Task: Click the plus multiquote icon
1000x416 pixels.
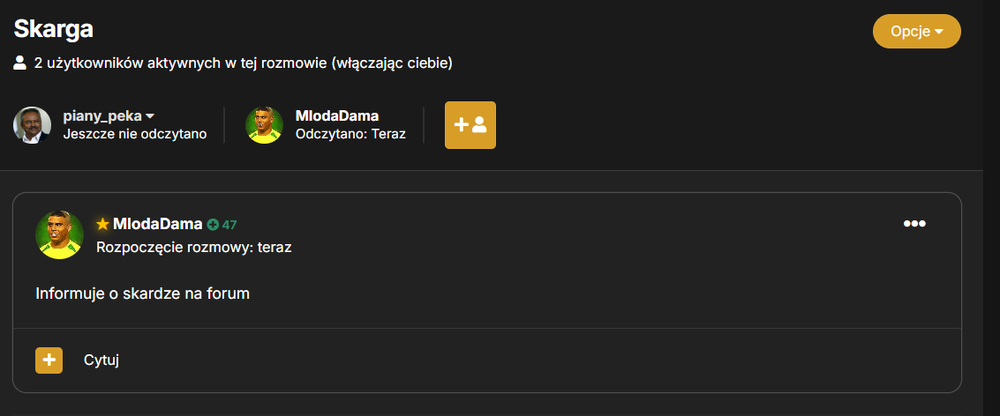Action: pos(49,360)
